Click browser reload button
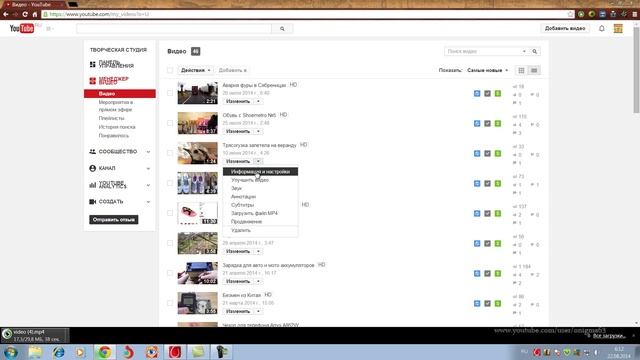The height and width of the screenshot is (360, 640). coord(25,14)
